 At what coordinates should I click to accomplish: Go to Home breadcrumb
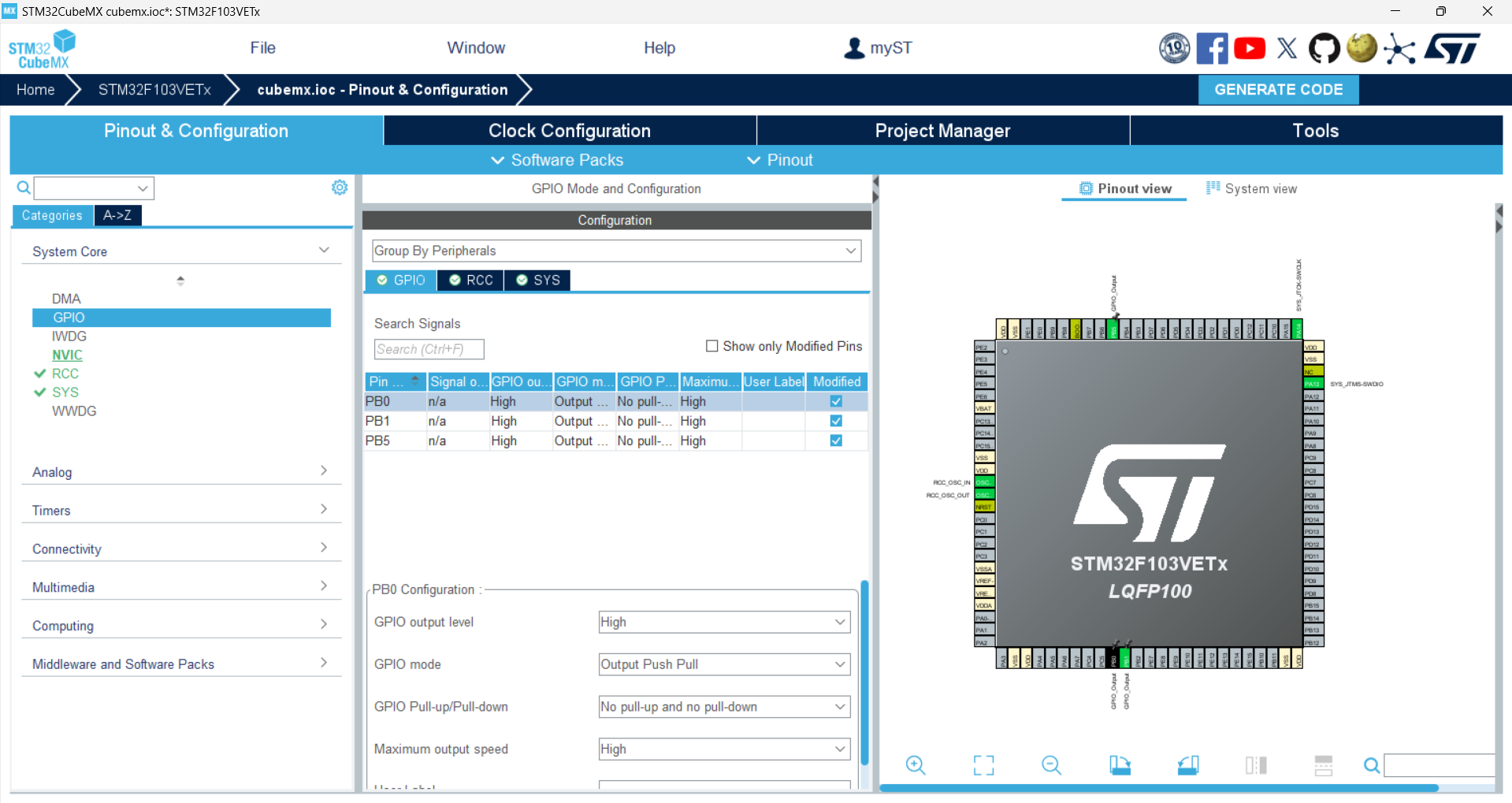[35, 90]
